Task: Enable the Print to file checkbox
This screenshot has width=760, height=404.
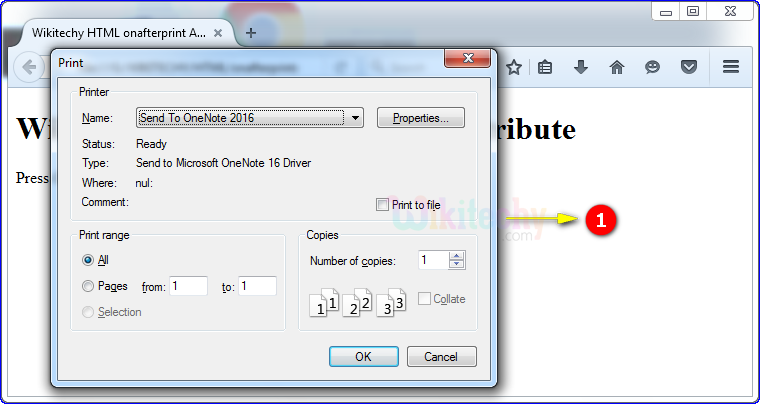Action: point(382,205)
